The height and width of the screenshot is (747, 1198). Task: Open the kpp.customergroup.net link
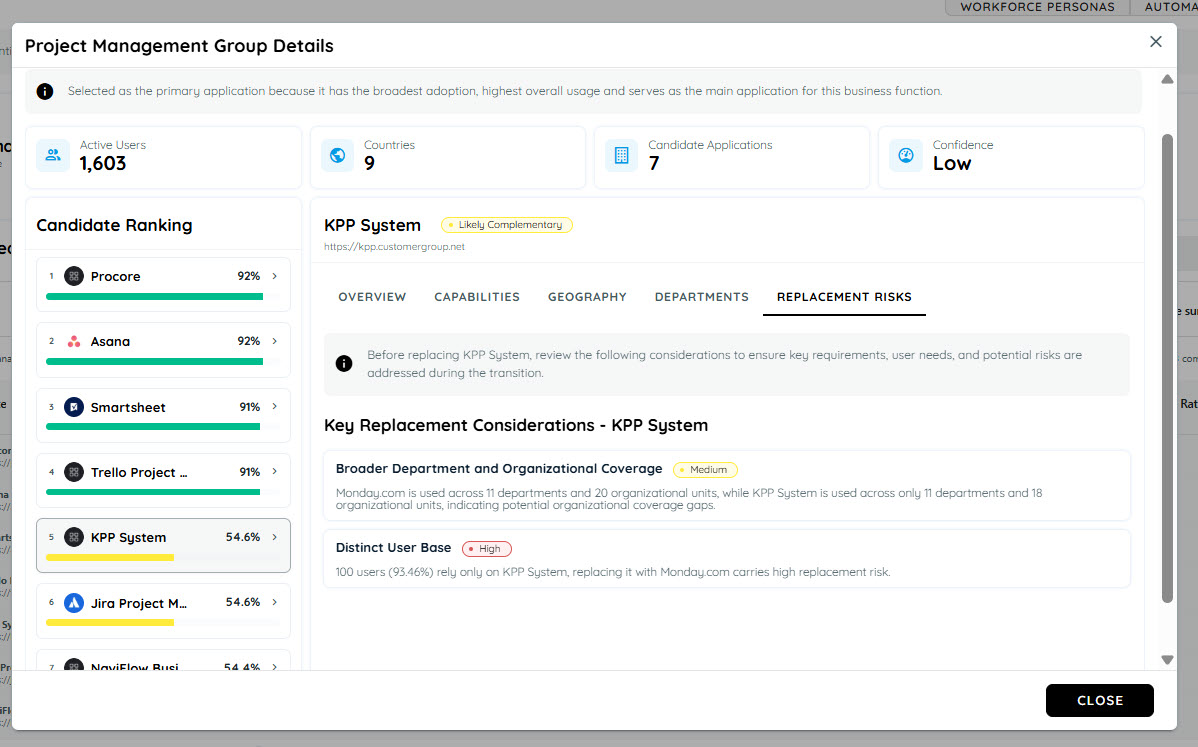click(394, 247)
